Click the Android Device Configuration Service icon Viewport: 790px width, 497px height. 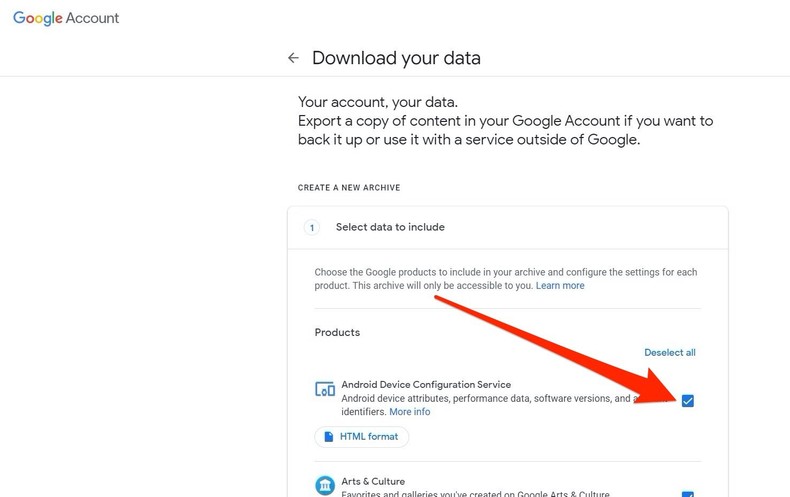pos(325,390)
